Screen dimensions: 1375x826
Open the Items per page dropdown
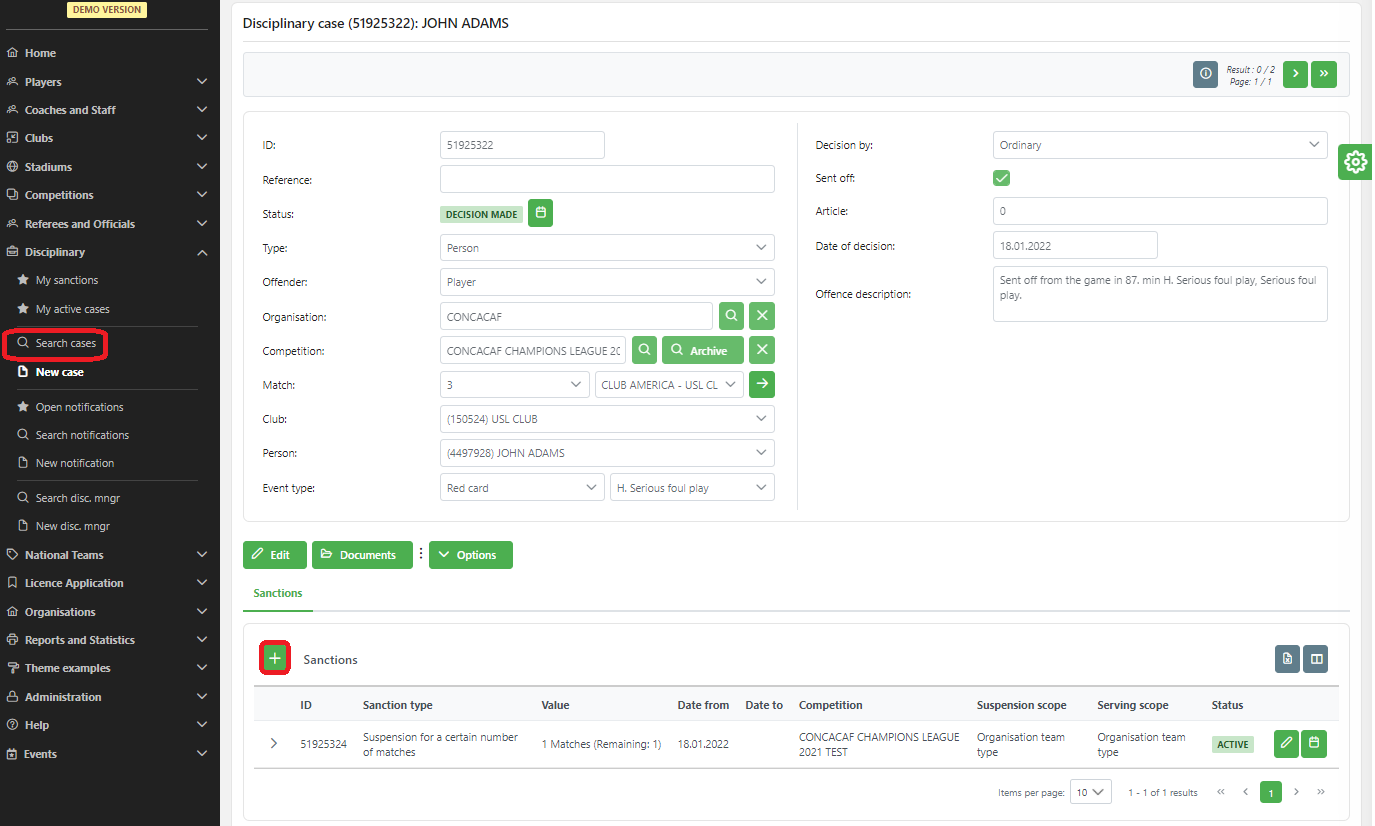pos(1090,792)
